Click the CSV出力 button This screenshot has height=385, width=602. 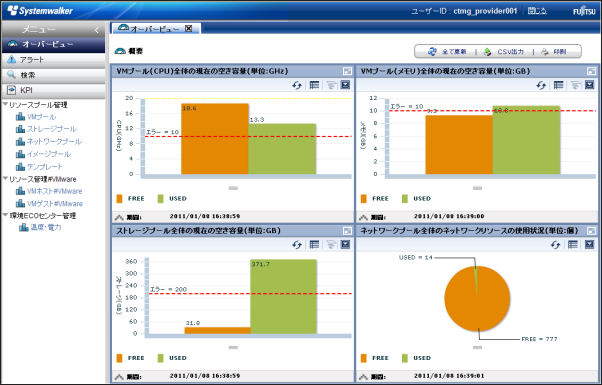(x=504, y=51)
